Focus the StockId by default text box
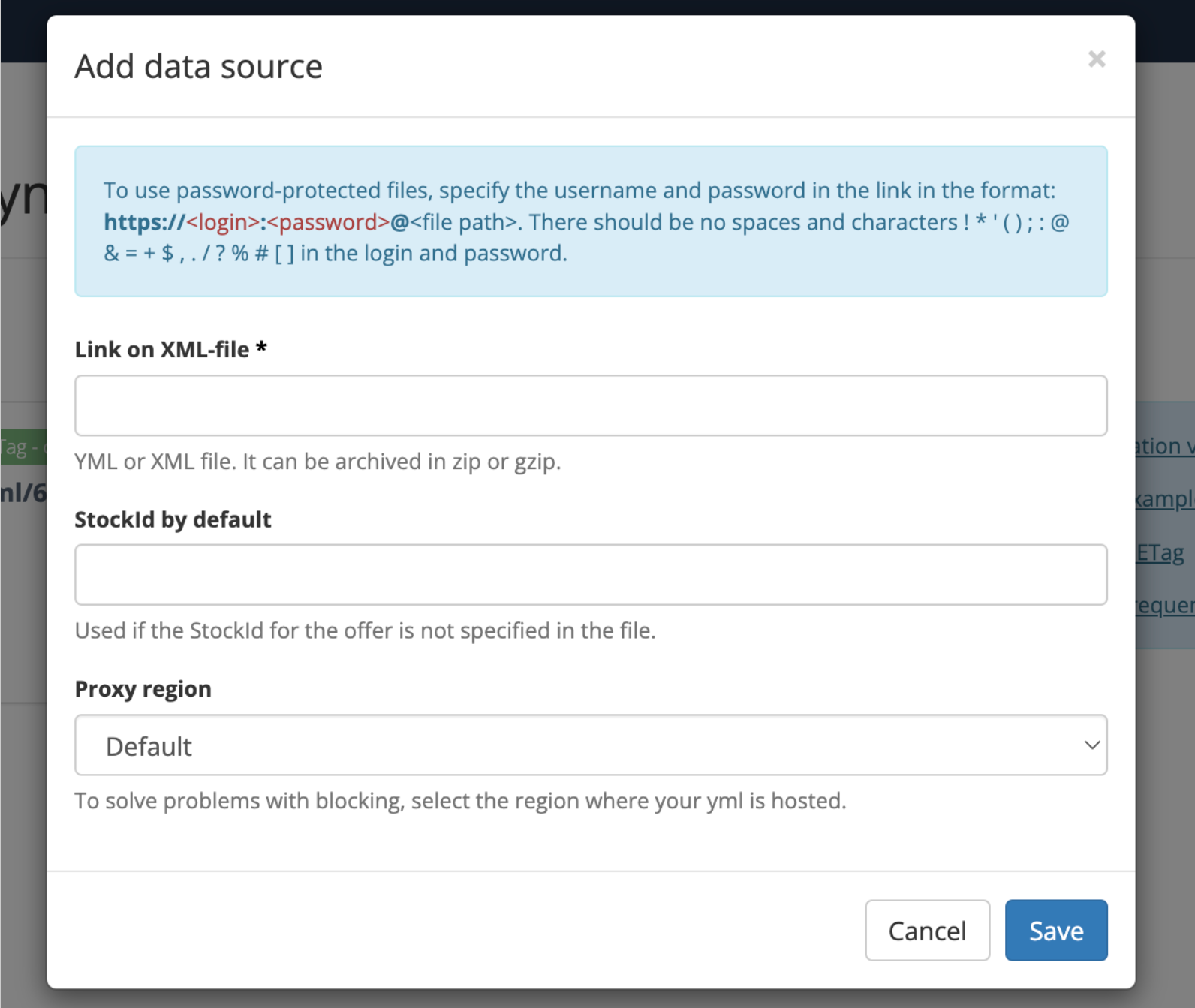1195x1008 pixels. pos(591,575)
